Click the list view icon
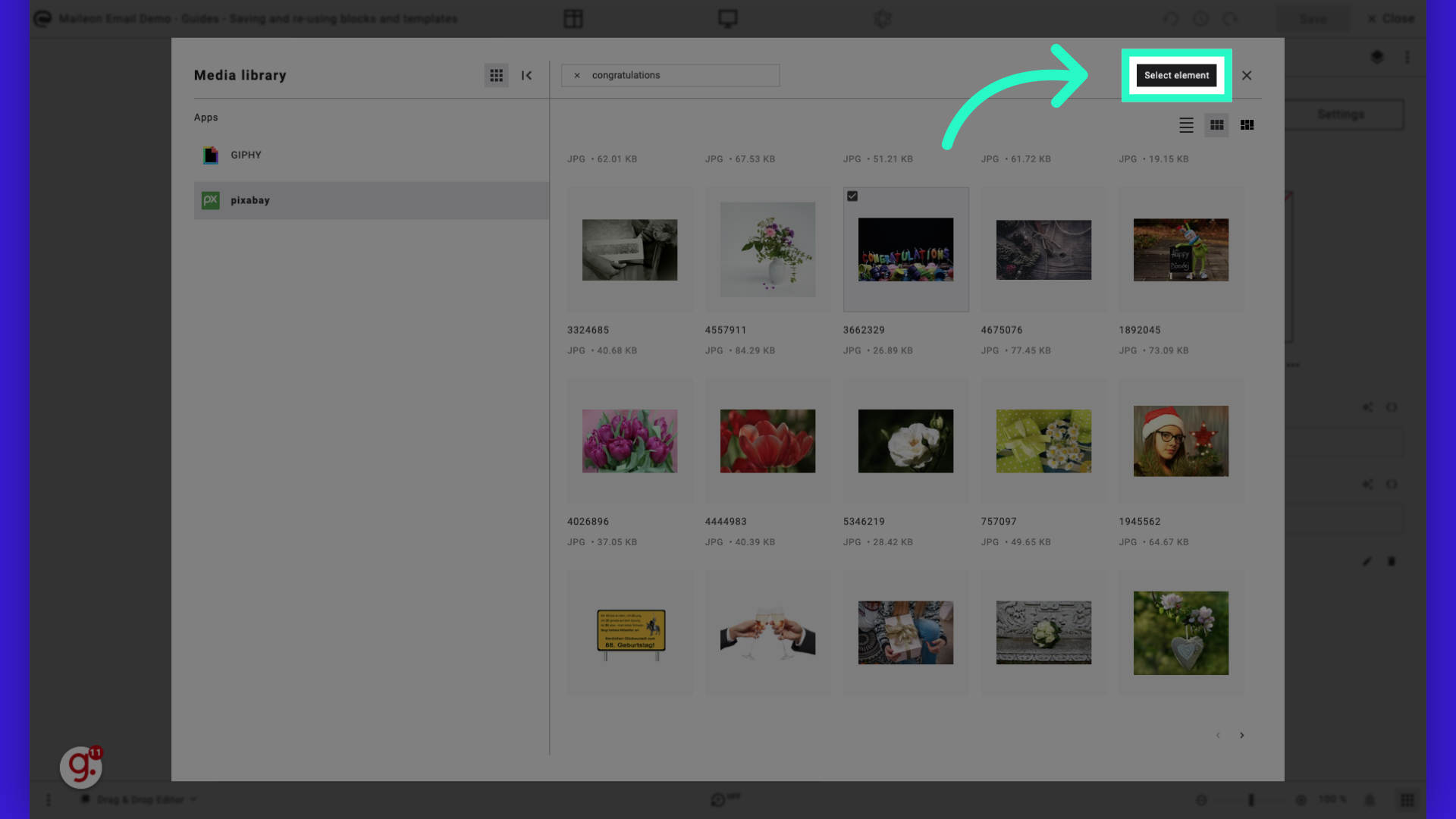This screenshot has width=1456, height=819. pyautogui.click(x=1186, y=125)
